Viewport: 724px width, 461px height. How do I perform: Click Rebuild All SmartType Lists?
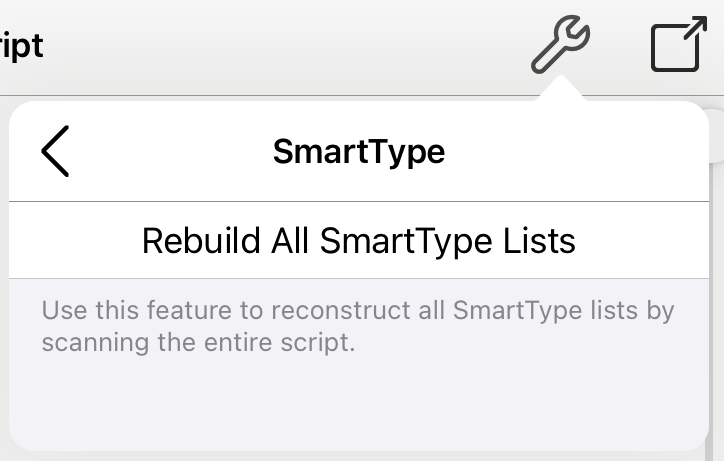(359, 241)
